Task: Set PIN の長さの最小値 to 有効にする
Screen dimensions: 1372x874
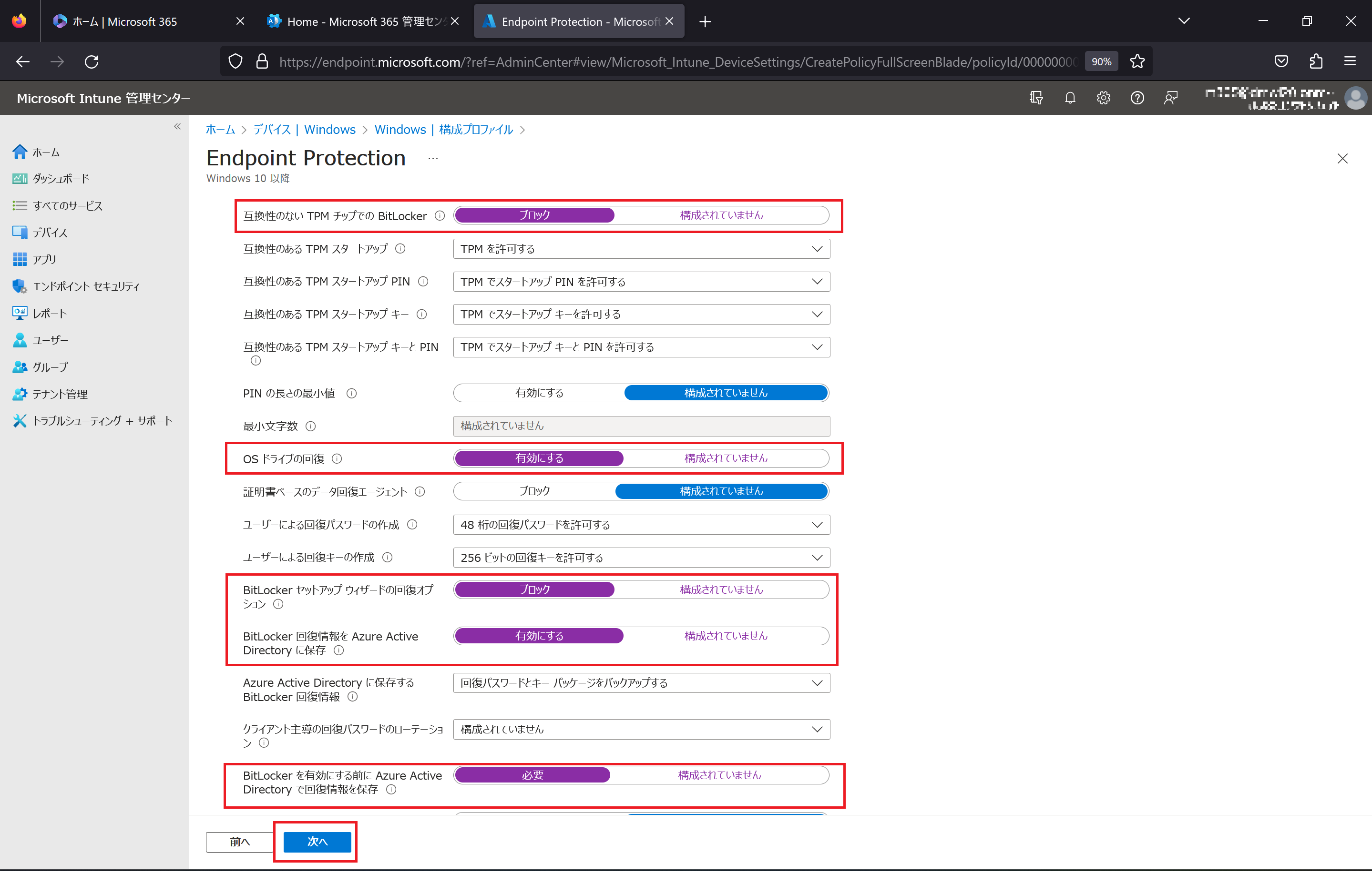Action: pyautogui.click(x=539, y=393)
